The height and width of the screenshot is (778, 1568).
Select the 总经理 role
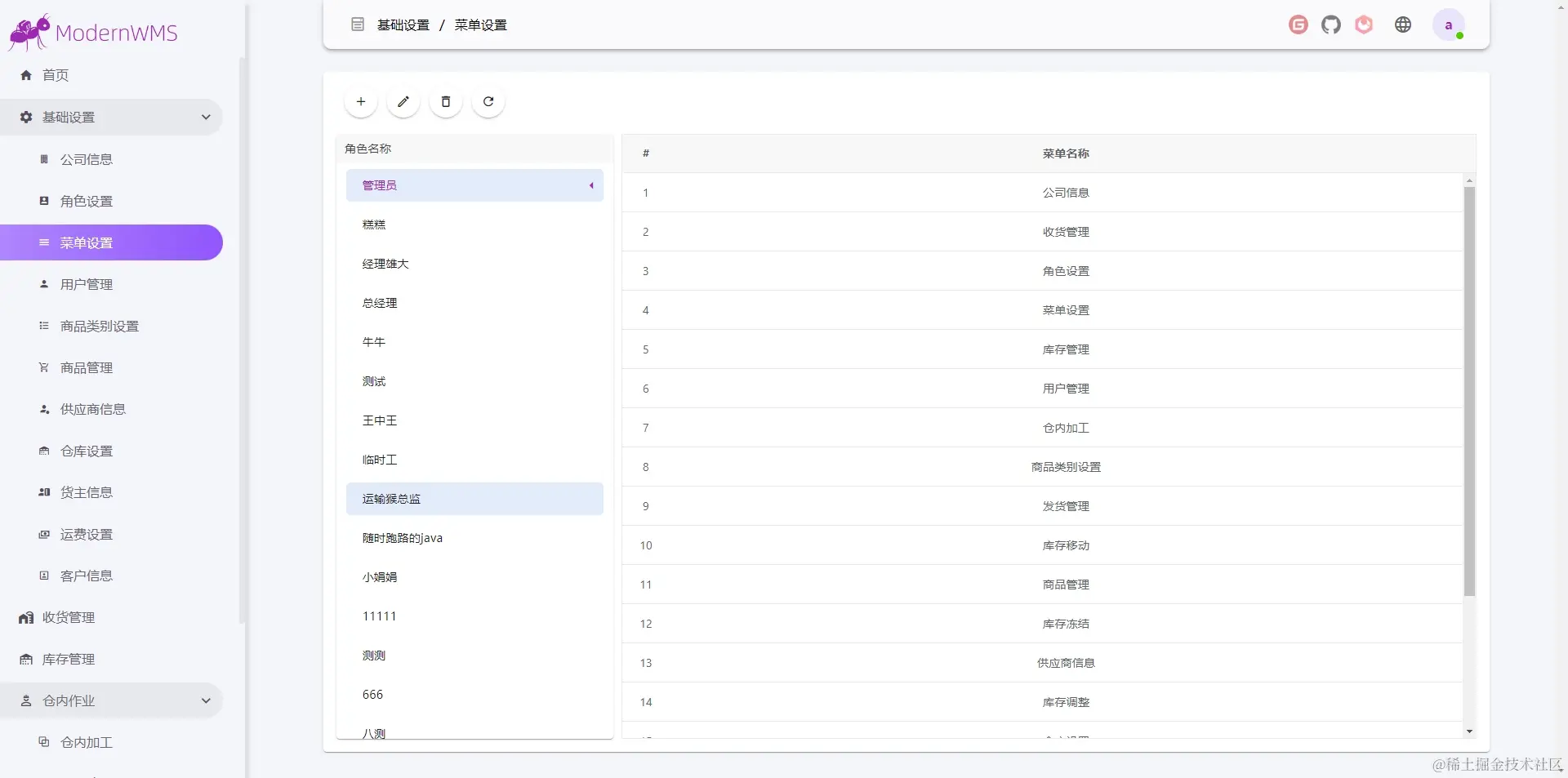click(474, 303)
